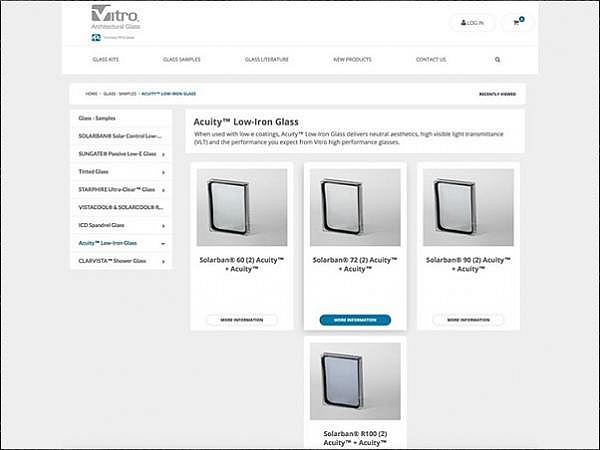This screenshot has width=600, height=450.
Task: Click the LOG IN button
Action: click(472, 23)
